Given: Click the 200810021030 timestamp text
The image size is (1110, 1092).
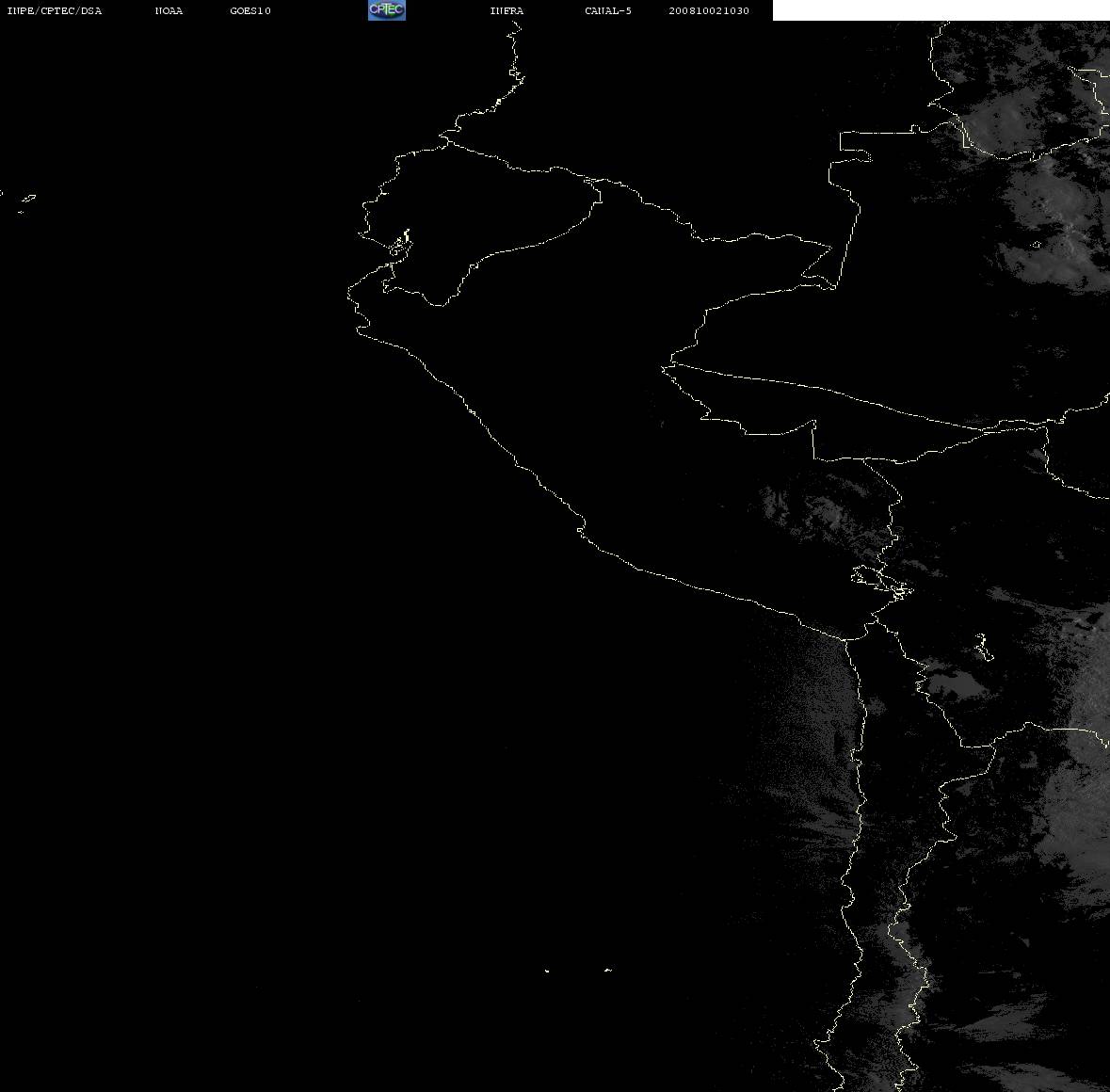Looking at the screenshot, I should [709, 10].
